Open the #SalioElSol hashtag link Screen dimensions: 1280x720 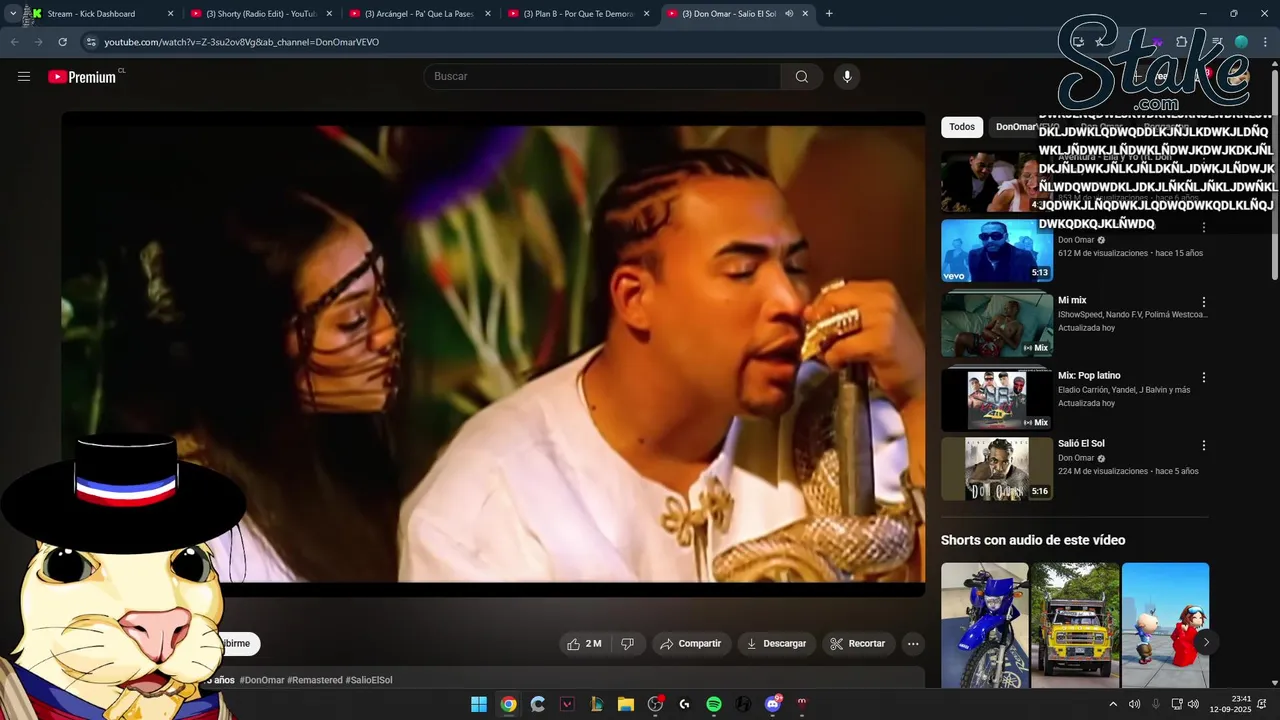[369, 680]
